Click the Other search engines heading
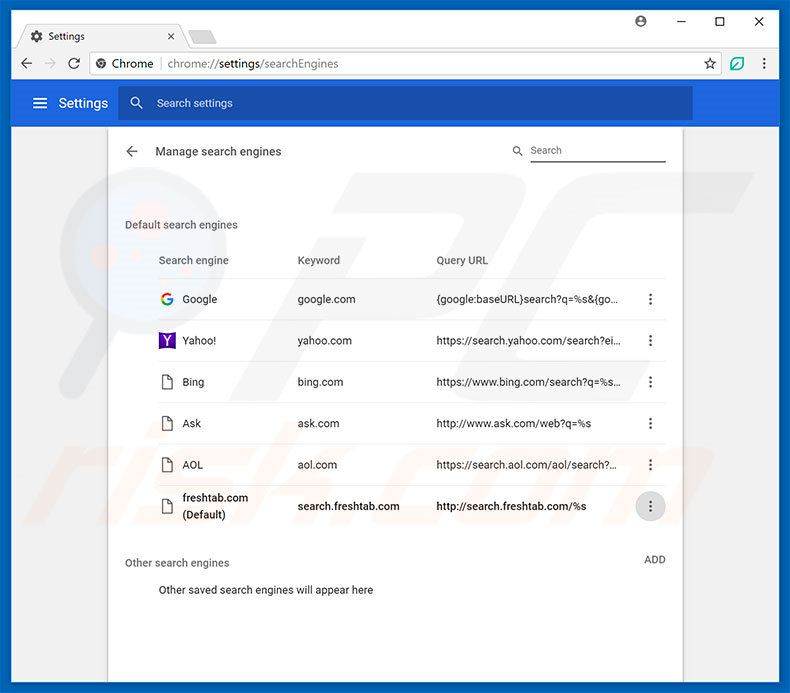The width and height of the screenshot is (790, 693). (x=177, y=562)
